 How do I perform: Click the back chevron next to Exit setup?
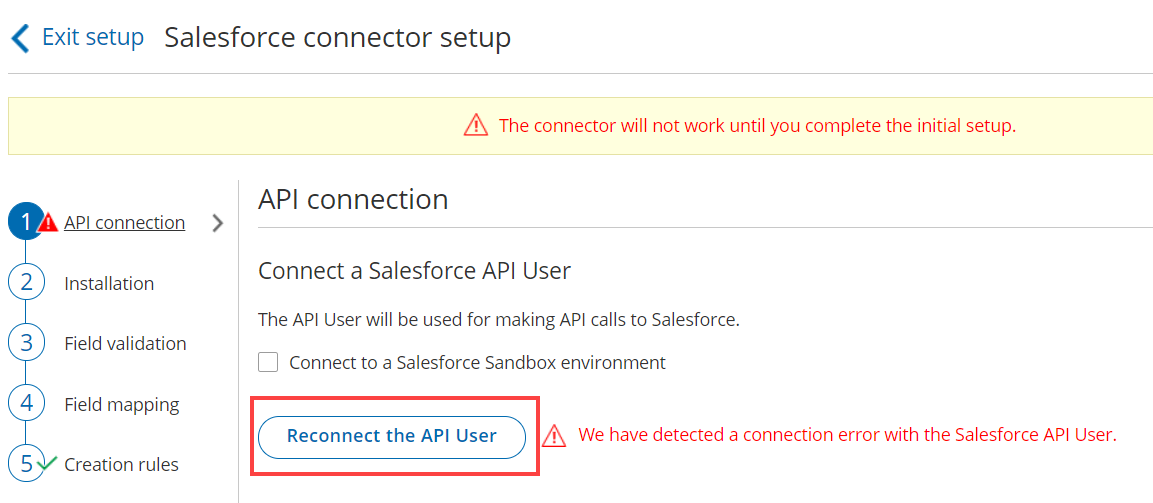pos(20,39)
